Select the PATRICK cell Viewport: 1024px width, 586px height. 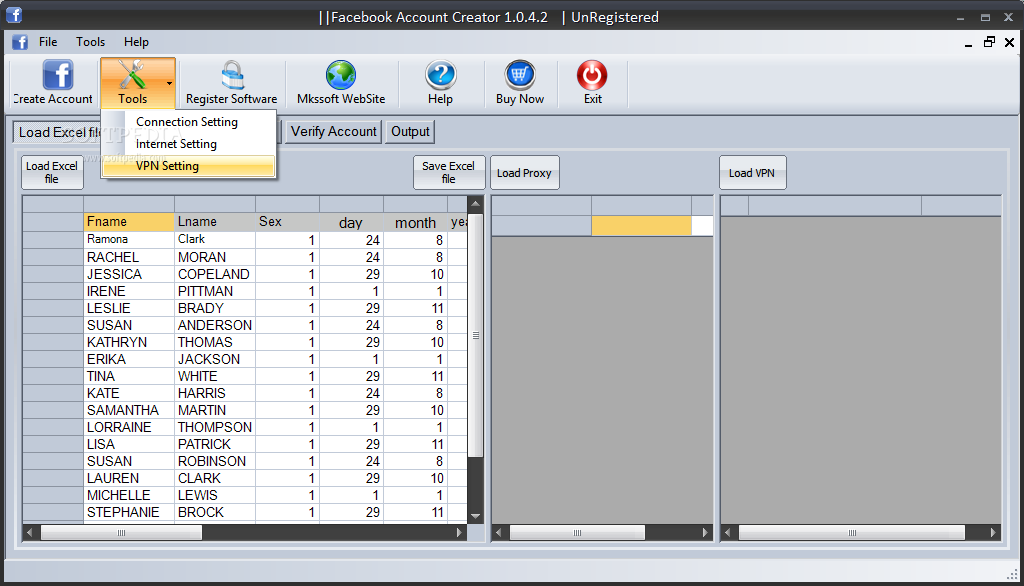pyautogui.click(x=214, y=444)
